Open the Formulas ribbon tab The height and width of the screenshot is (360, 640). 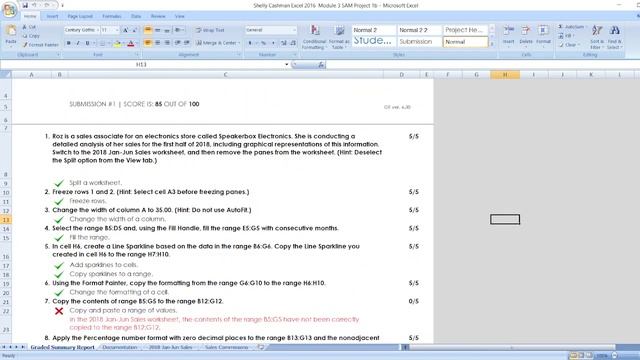click(x=111, y=16)
